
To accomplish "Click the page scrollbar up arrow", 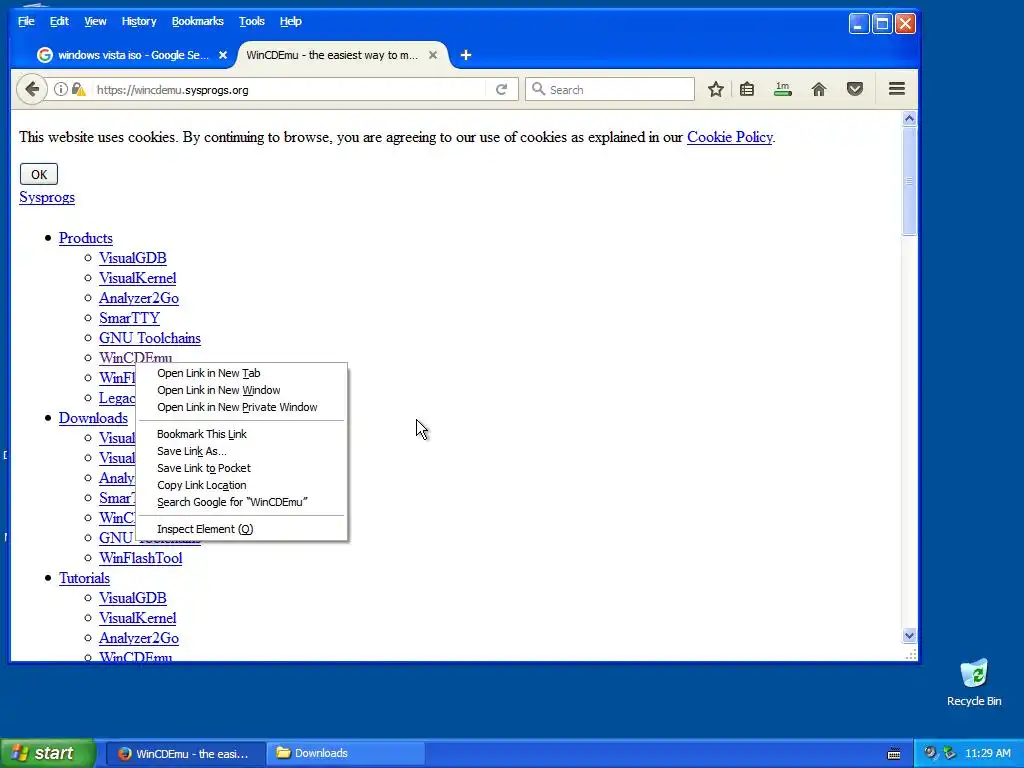I will pos(909,119).
